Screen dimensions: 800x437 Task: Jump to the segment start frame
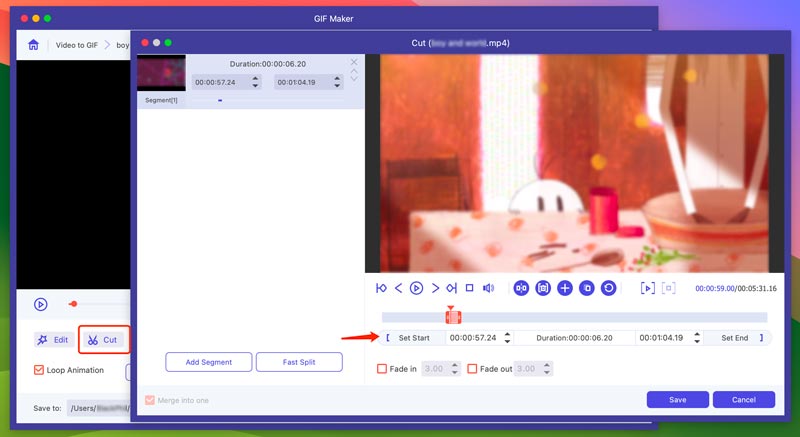click(381, 288)
